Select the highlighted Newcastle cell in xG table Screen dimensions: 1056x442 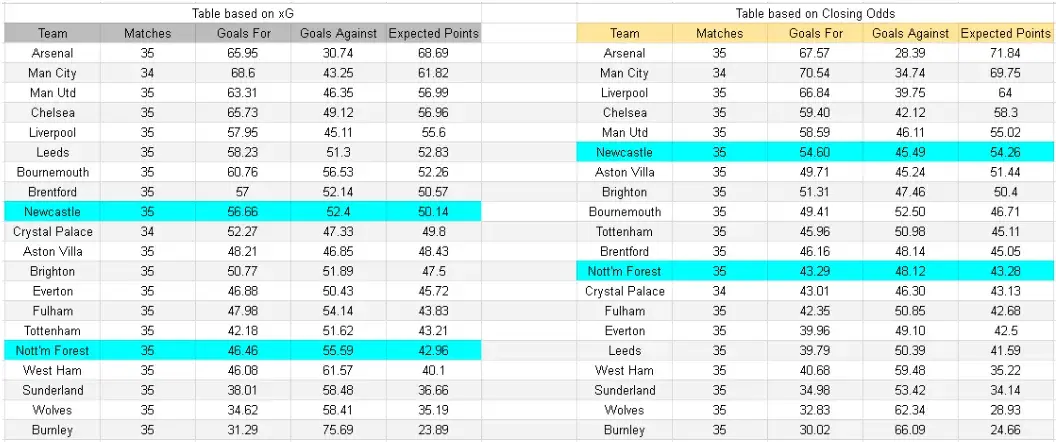tap(53, 212)
